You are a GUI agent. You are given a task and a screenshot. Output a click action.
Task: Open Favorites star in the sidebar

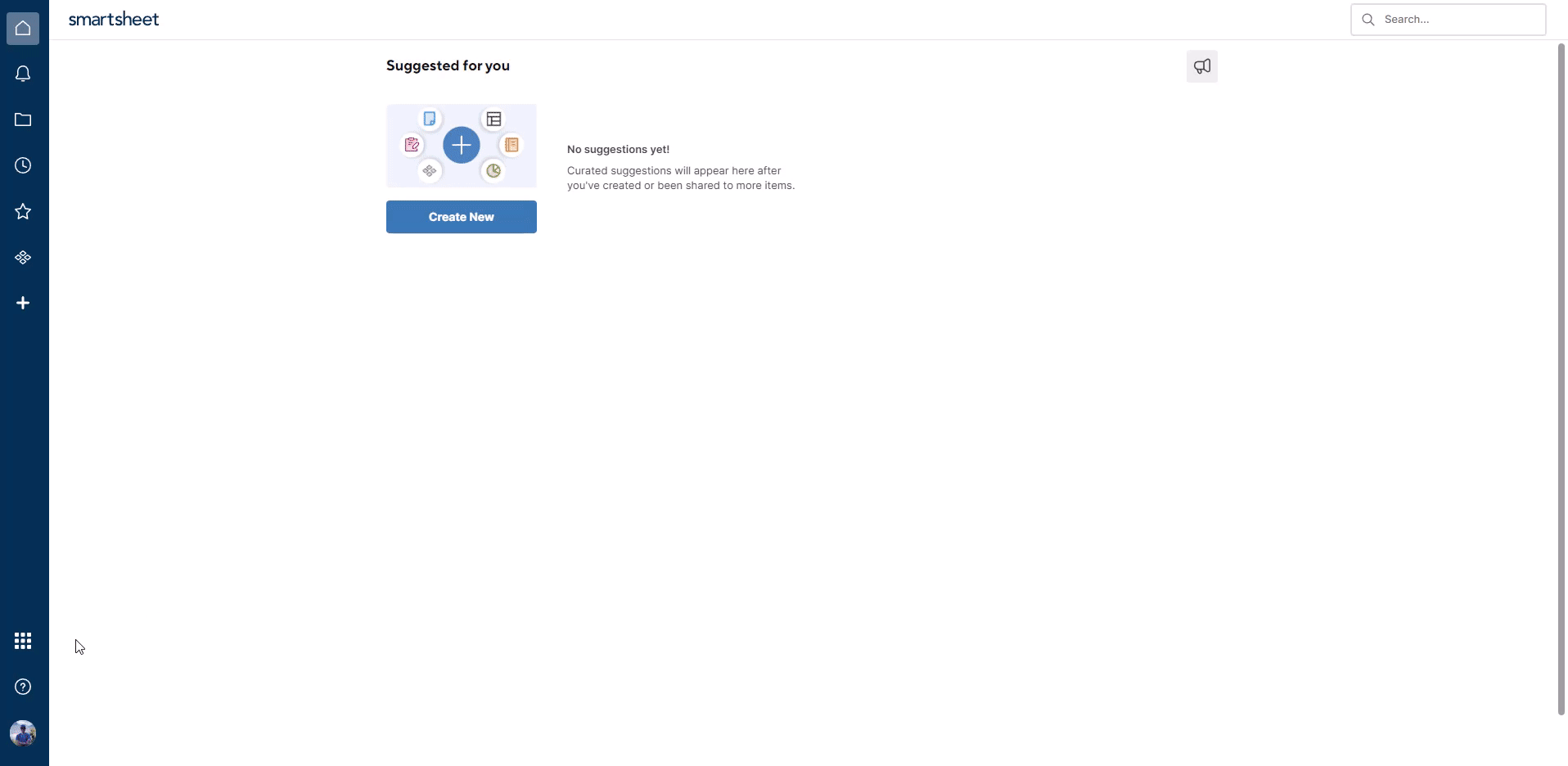(23, 212)
